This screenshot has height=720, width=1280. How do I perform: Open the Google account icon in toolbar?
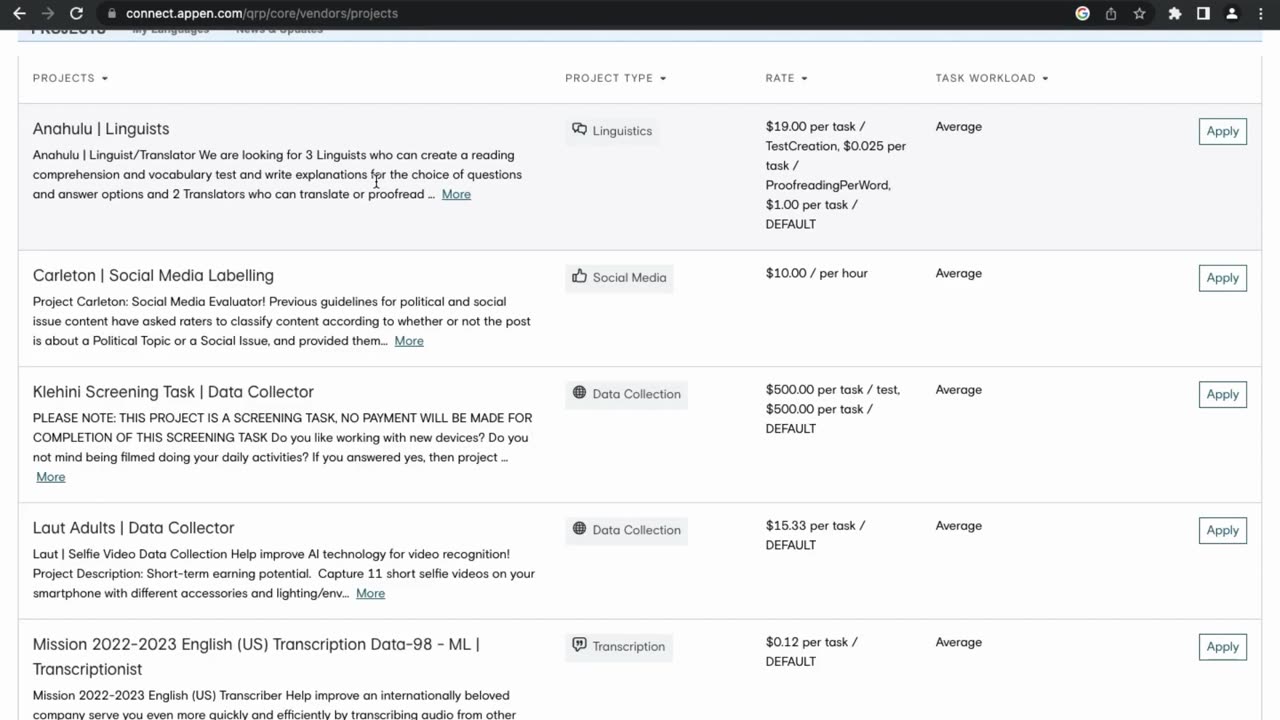pos(1082,14)
